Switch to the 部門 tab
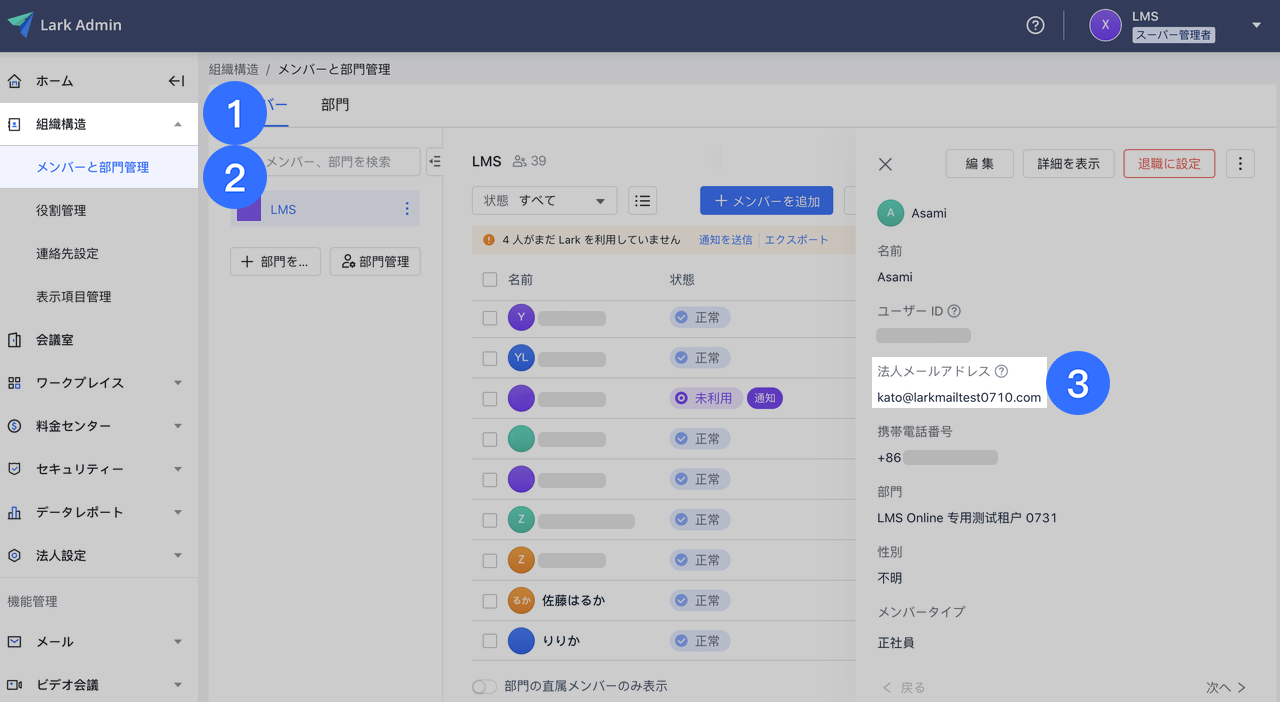 pyautogui.click(x=335, y=105)
